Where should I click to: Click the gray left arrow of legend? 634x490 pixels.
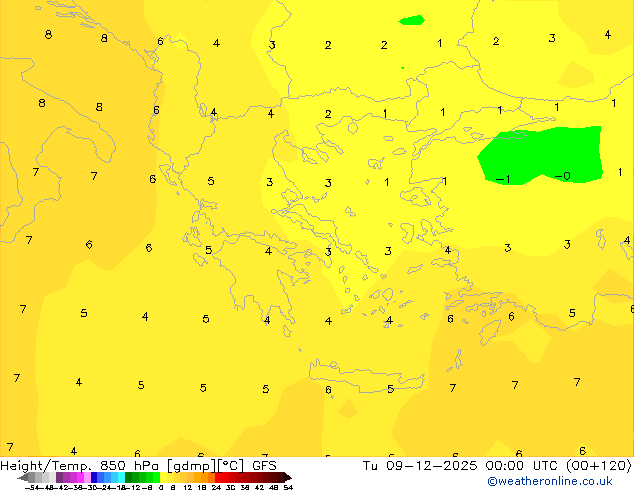[x=23, y=477]
